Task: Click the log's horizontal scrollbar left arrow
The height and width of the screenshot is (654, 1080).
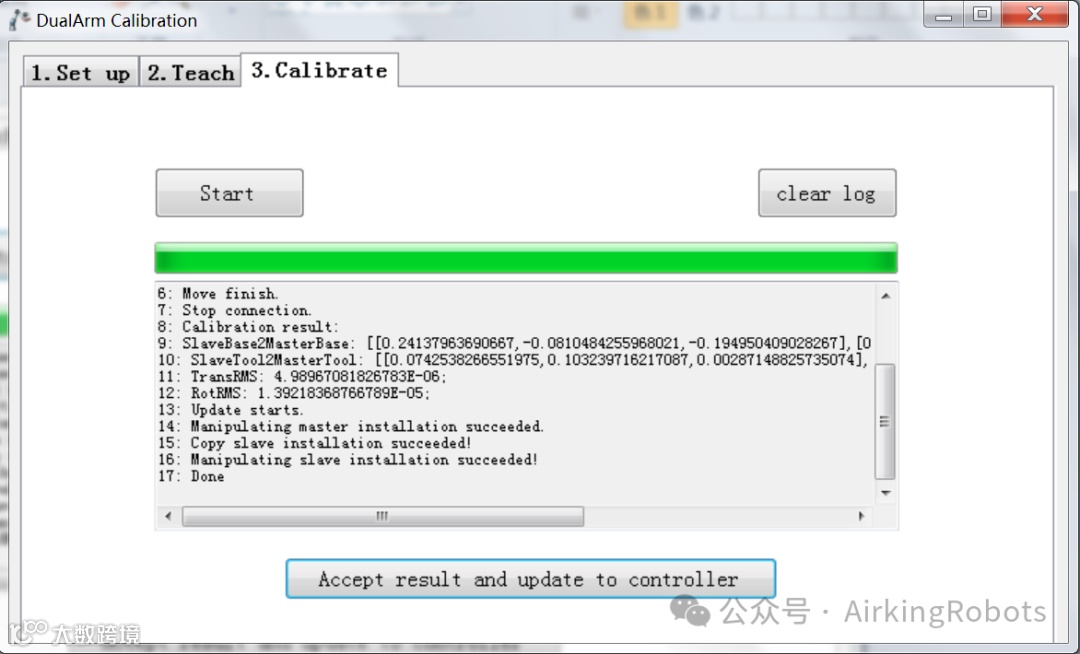Action: [x=168, y=516]
